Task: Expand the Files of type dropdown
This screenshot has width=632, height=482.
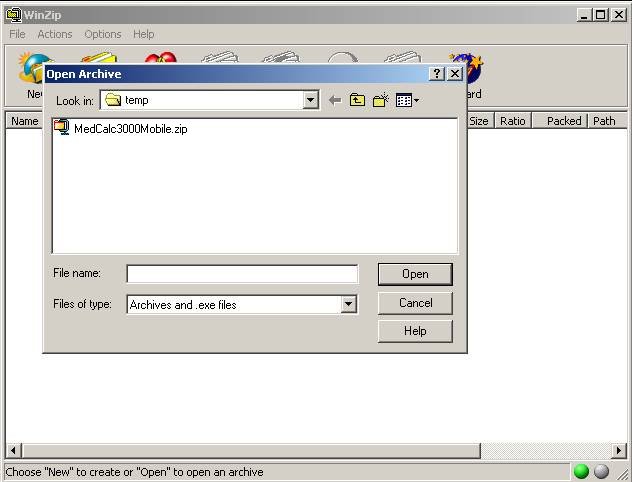Action: click(348, 305)
